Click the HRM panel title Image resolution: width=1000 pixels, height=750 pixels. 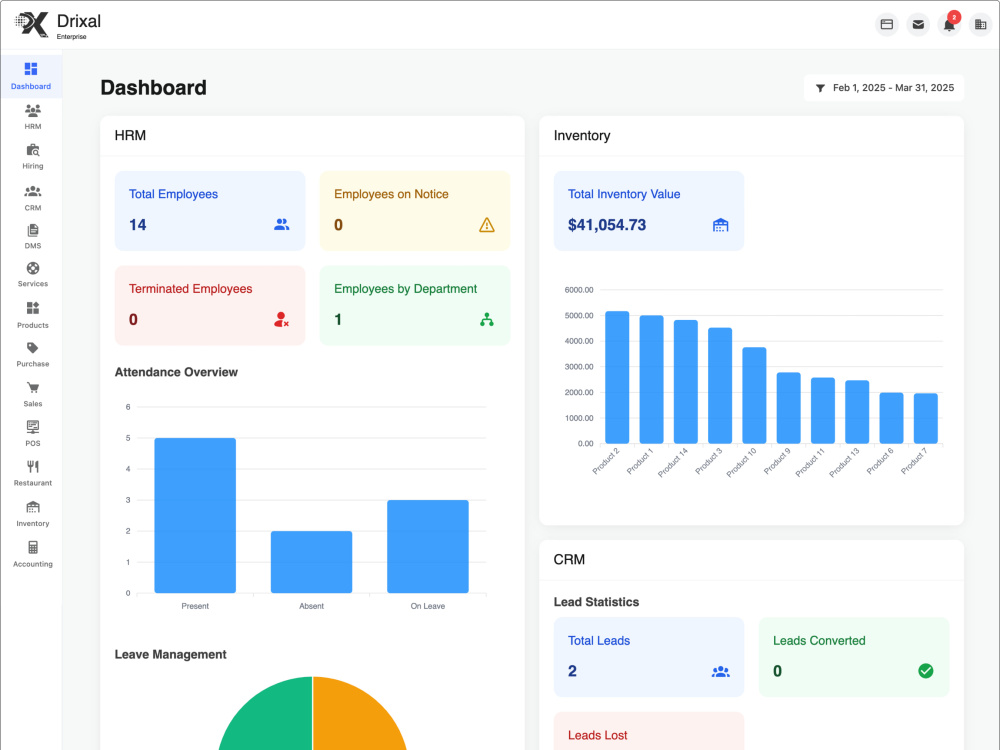130,135
